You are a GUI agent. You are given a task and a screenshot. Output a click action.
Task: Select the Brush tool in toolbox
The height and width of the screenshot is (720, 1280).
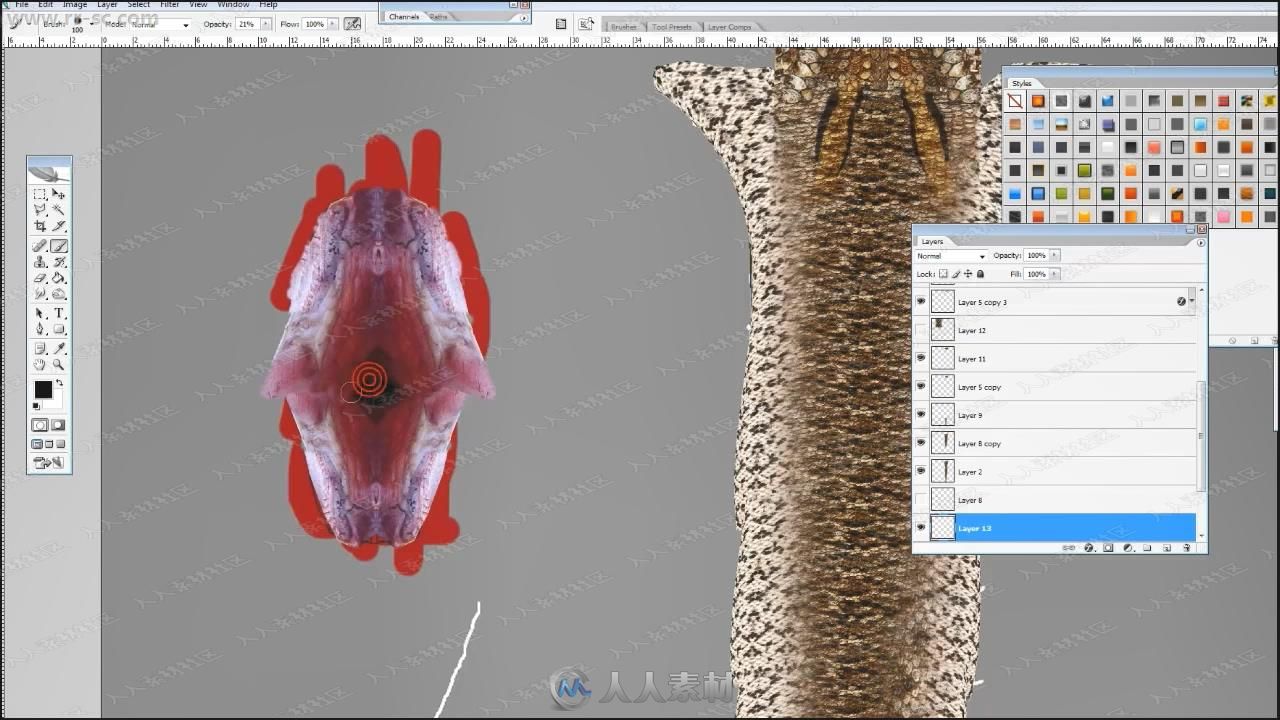click(59, 245)
